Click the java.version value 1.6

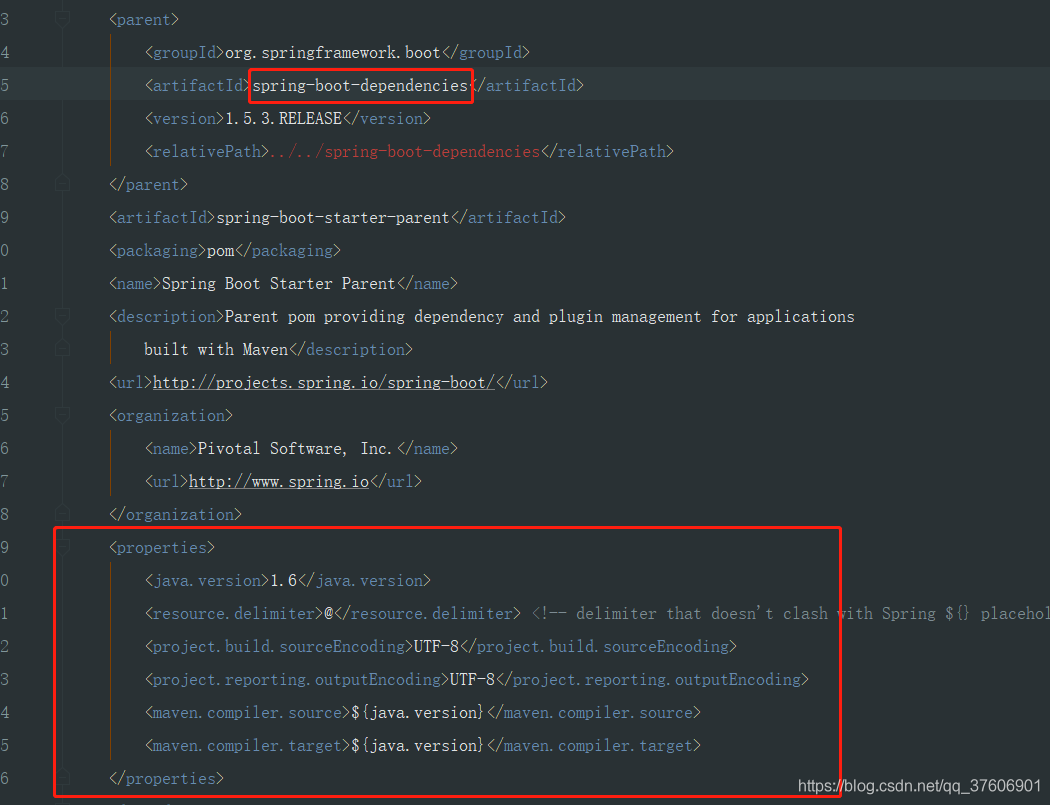click(283, 581)
